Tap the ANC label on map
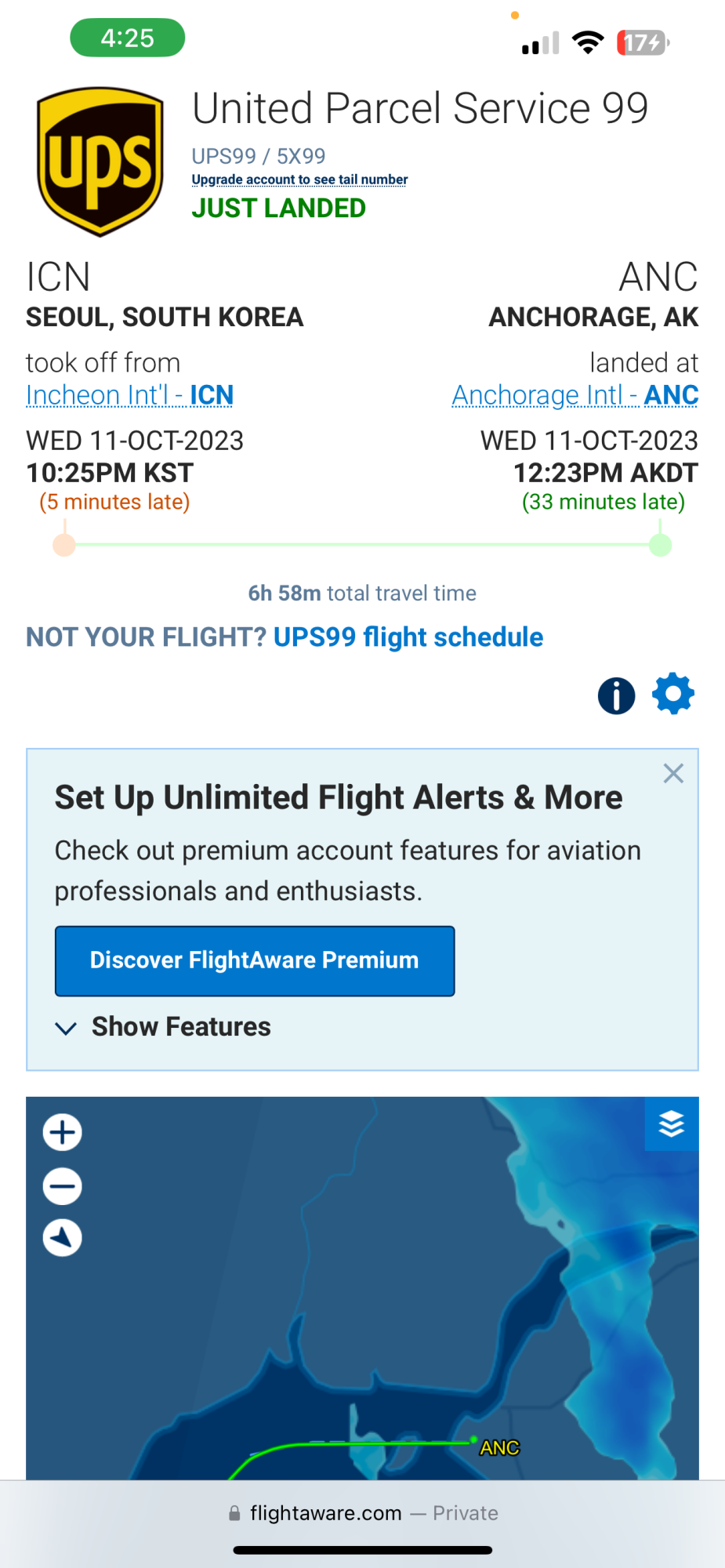This screenshot has width=725, height=1568. (499, 1448)
